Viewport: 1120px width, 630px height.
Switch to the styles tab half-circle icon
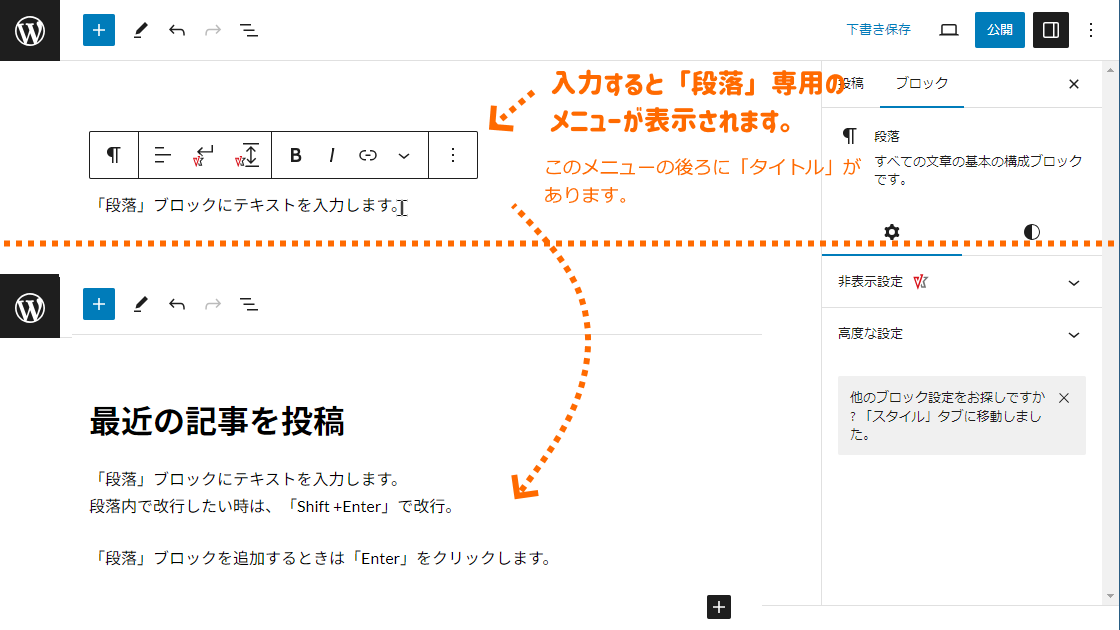1031,232
